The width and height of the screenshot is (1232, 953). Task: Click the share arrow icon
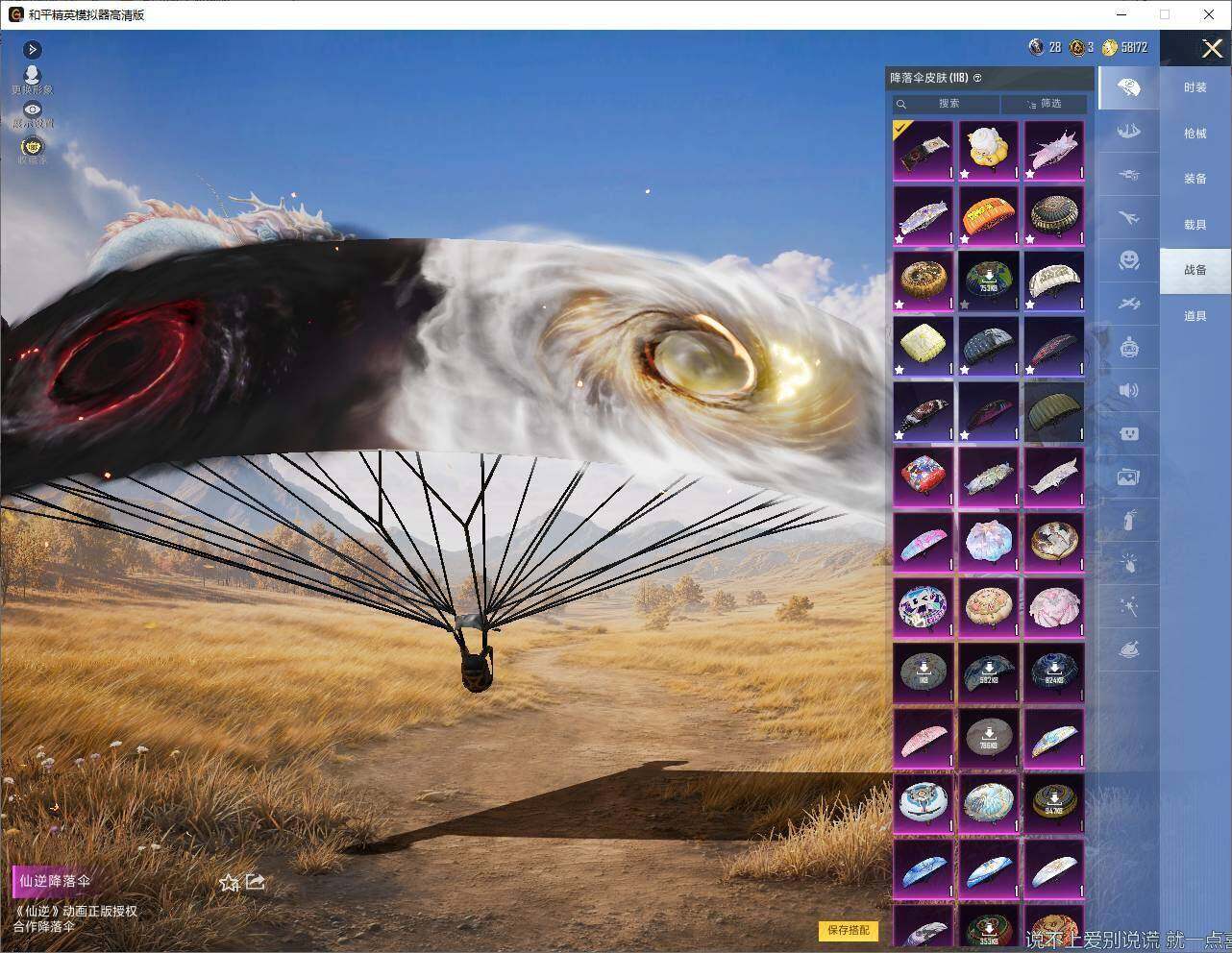(x=256, y=881)
